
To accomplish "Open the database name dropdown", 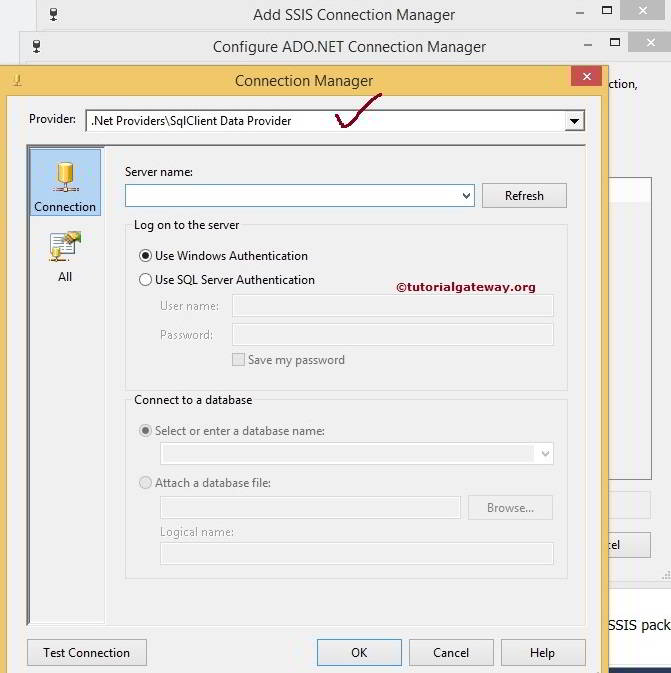I will coord(545,454).
